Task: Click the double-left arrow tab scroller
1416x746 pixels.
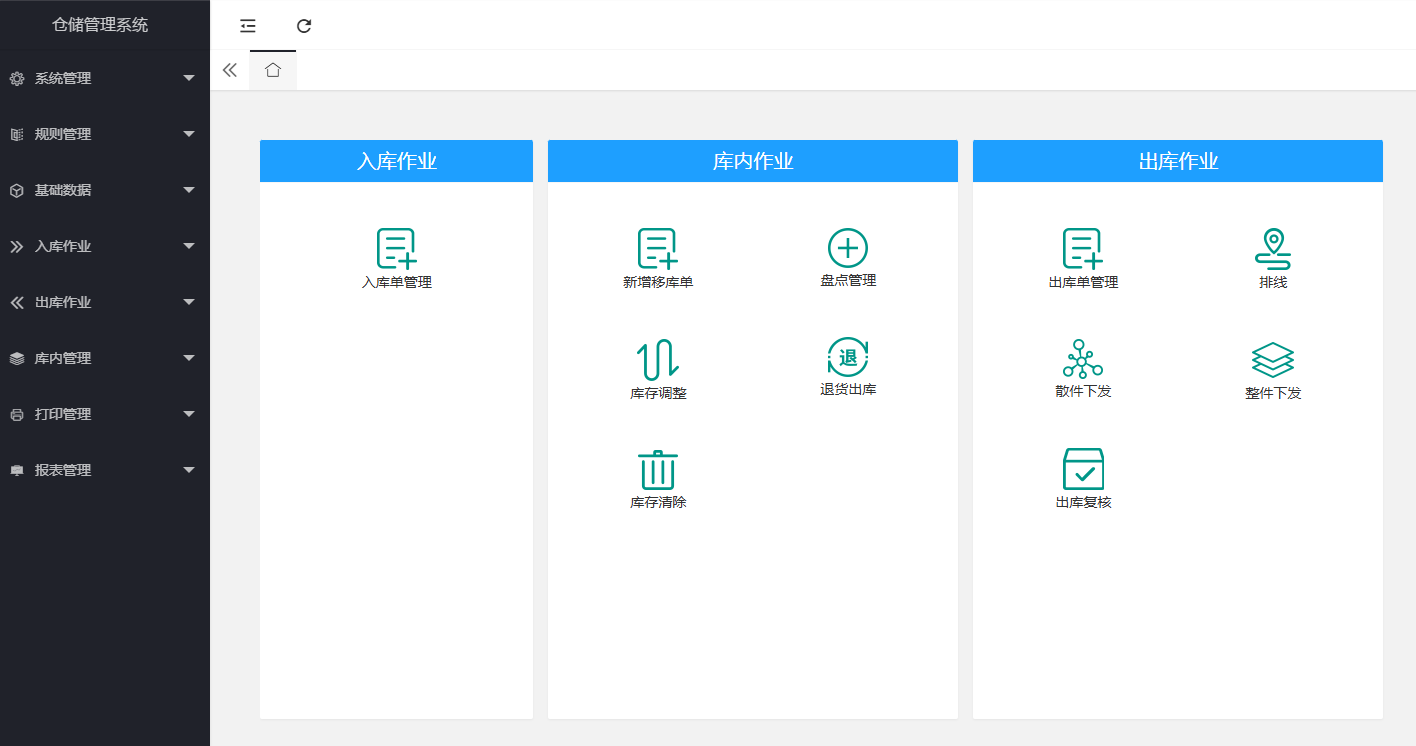Action: [x=229, y=70]
